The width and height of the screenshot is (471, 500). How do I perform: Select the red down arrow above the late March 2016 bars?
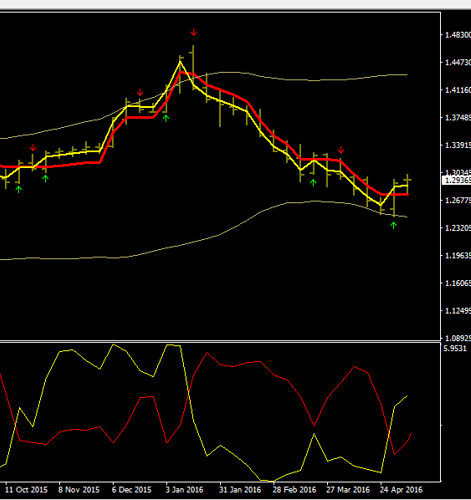tap(341, 150)
